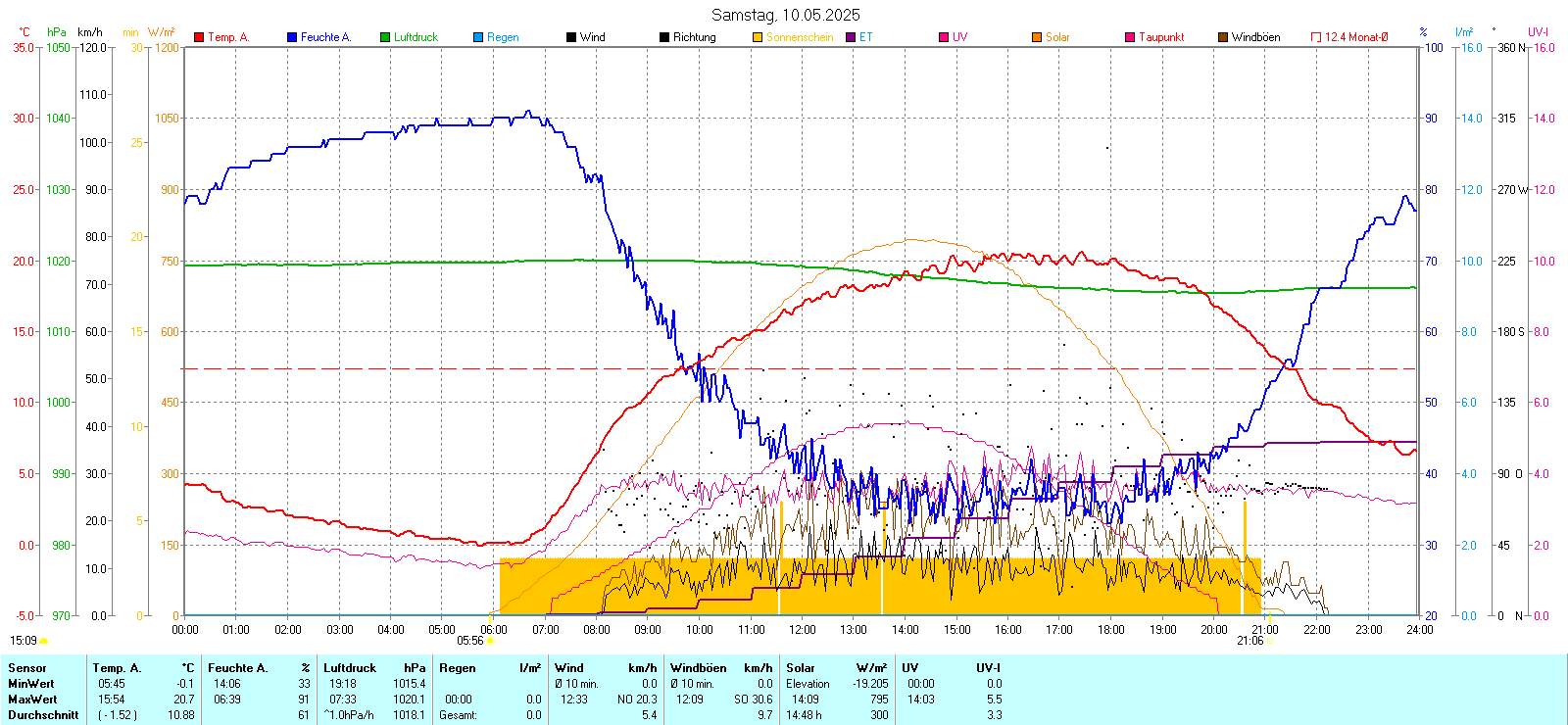Click the red Temp. A. legend square
This screenshot has width=1568, height=725.
(x=199, y=37)
